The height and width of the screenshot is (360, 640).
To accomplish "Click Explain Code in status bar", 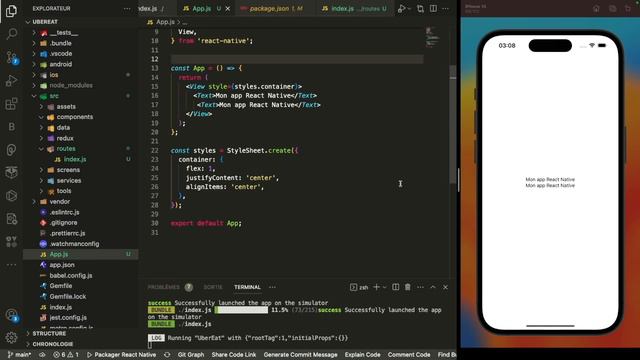I will pyautogui.click(x=362, y=355).
